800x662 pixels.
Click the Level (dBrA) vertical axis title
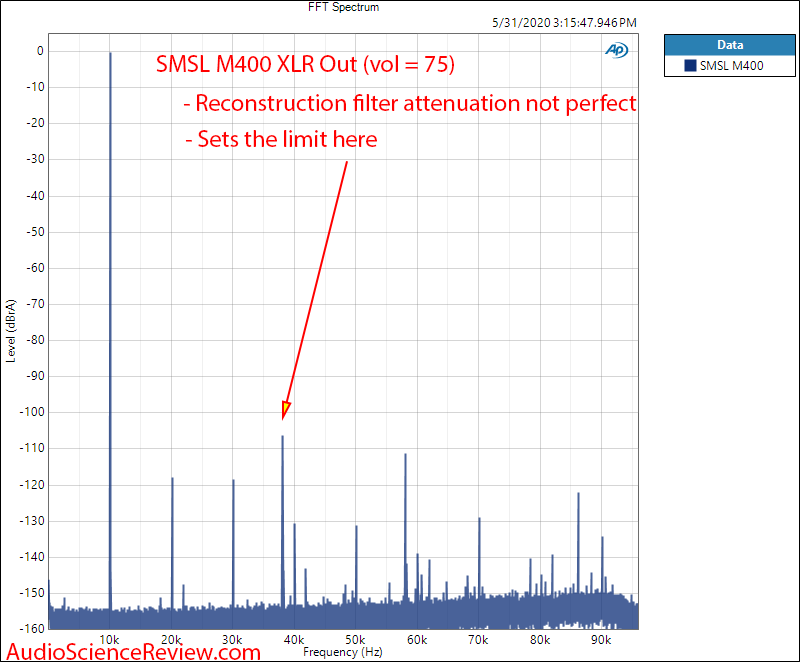(11, 331)
